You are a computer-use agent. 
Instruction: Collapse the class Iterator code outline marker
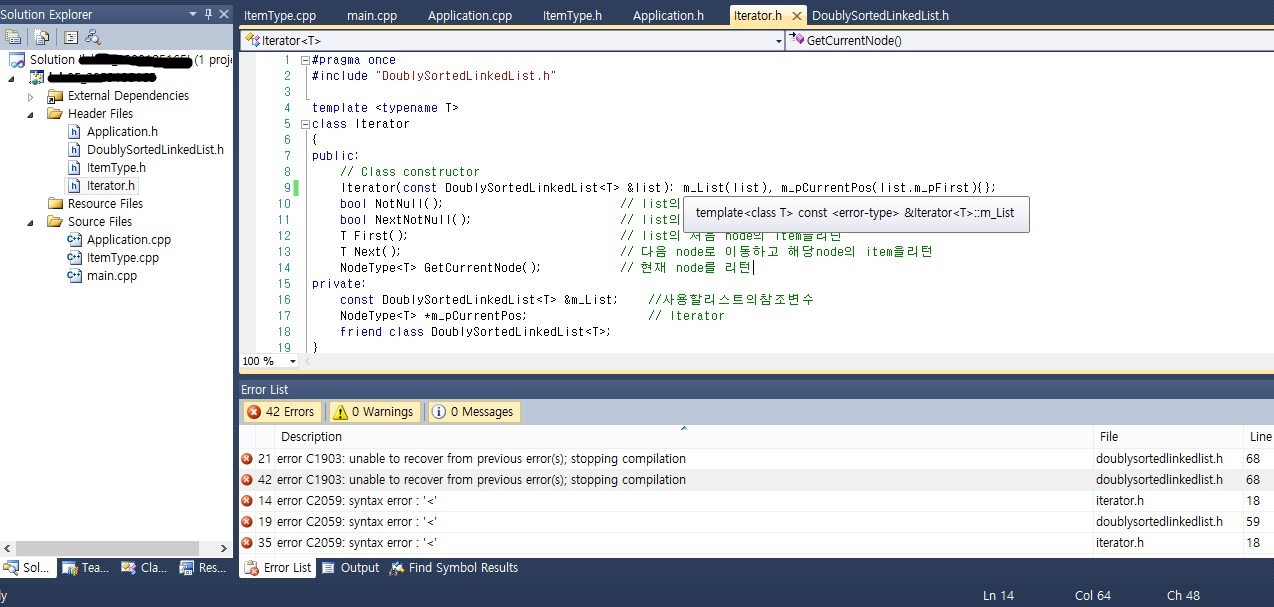(305, 124)
